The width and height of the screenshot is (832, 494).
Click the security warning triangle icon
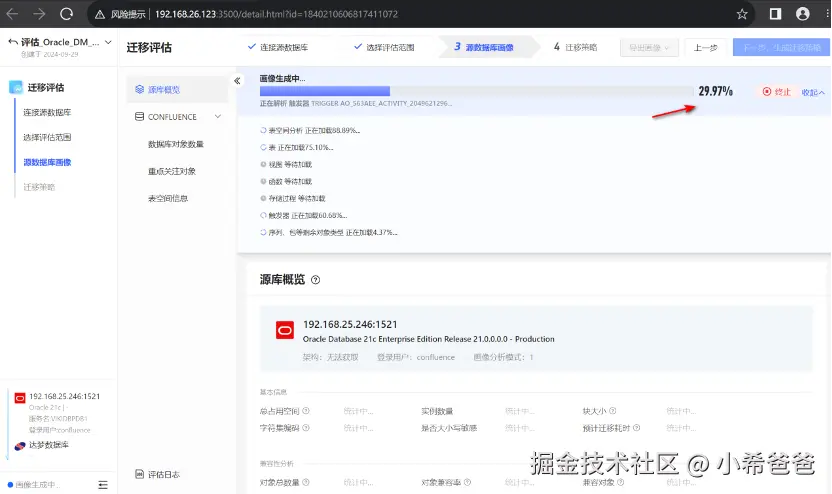[100, 14]
